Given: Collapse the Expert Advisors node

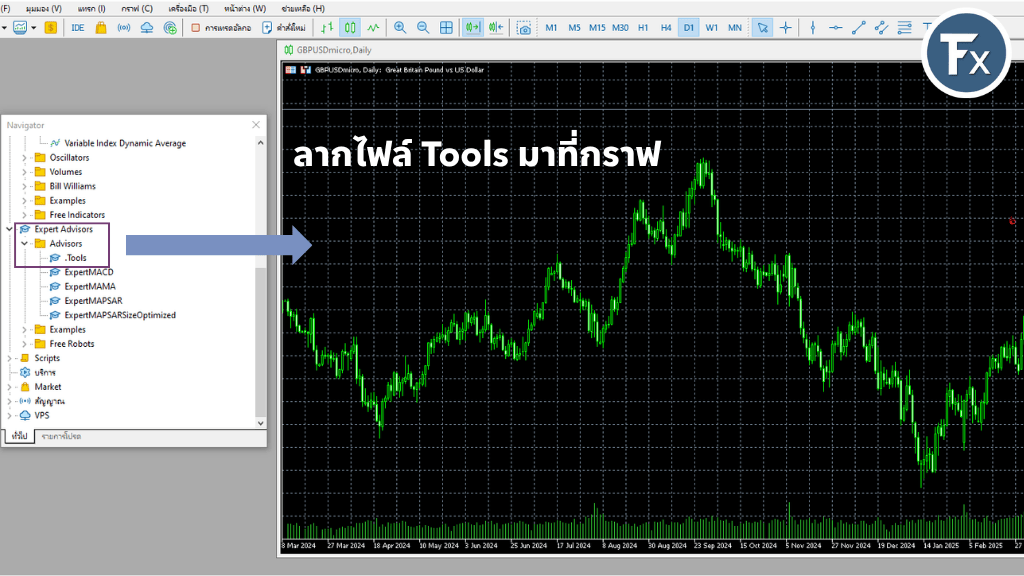Looking at the screenshot, I should 10,229.
